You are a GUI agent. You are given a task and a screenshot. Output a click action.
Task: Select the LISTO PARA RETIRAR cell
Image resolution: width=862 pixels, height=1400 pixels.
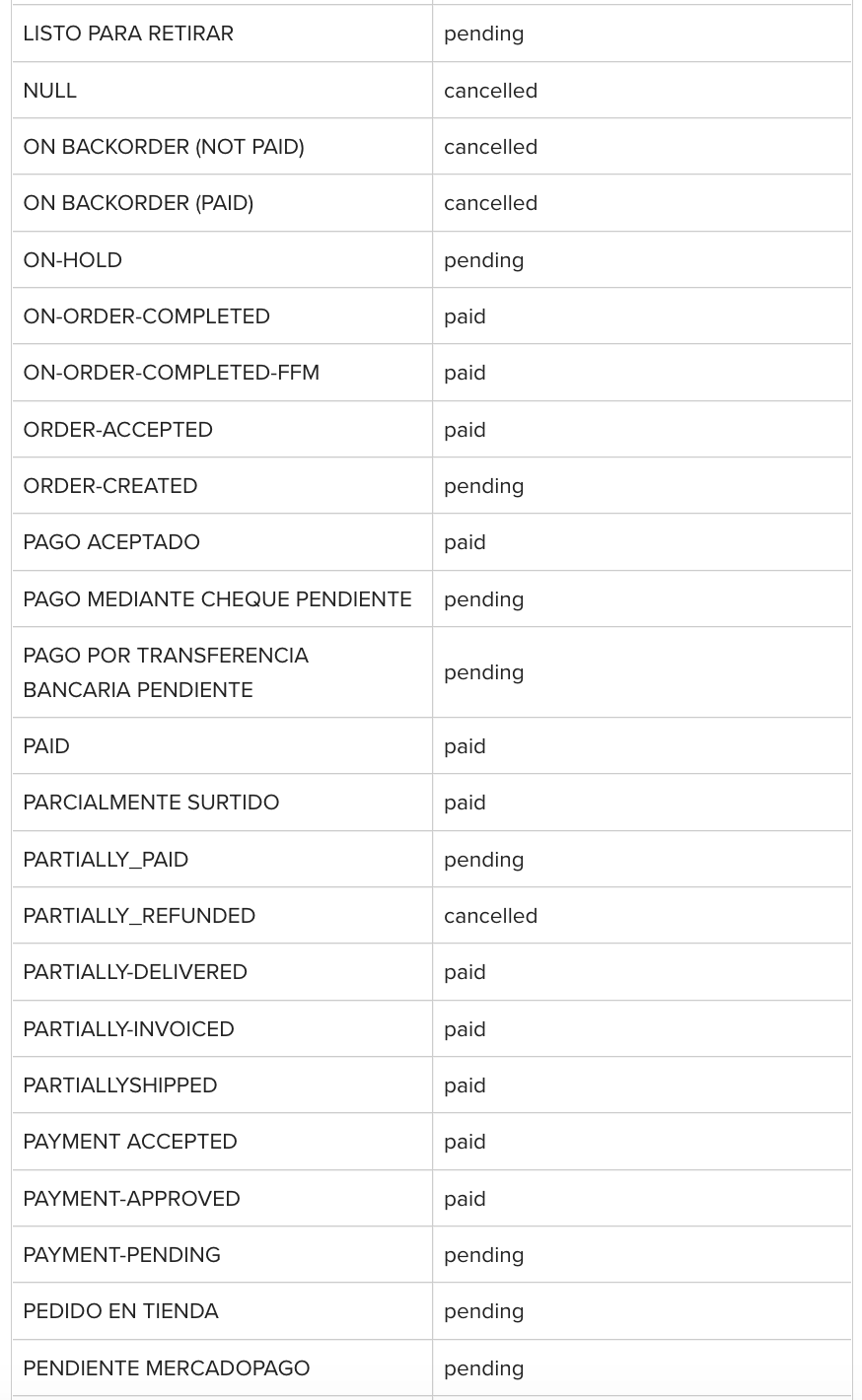click(222, 34)
